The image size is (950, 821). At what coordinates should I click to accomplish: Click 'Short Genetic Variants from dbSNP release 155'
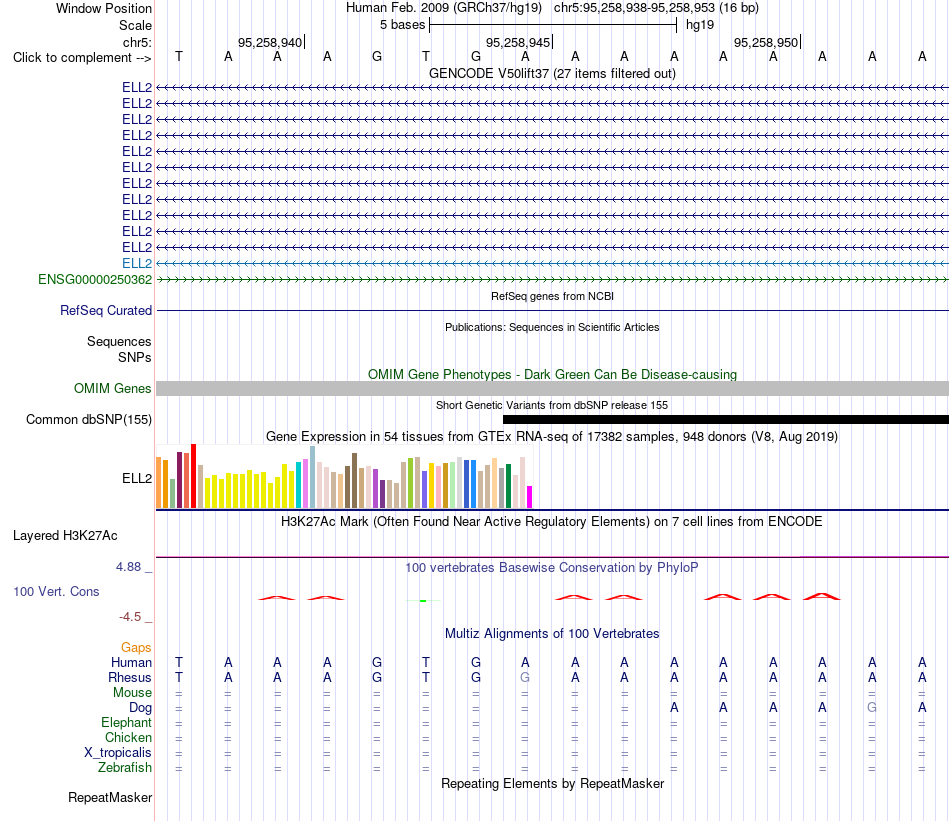(x=552, y=405)
